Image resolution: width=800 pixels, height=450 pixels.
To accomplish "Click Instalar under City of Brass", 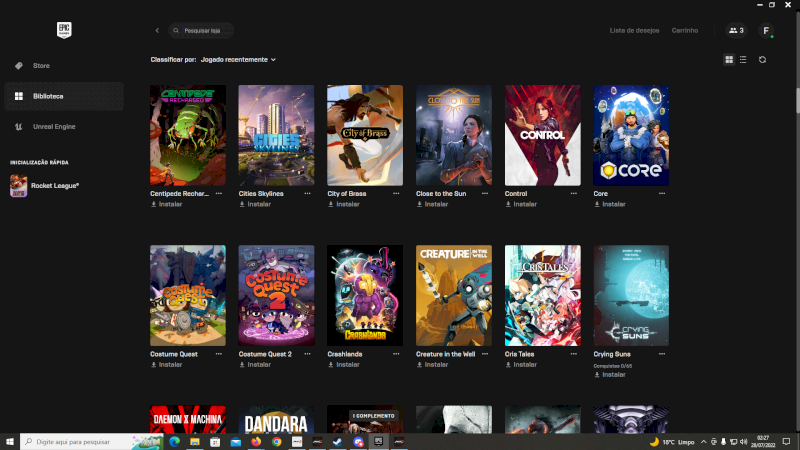I will click(x=347, y=204).
